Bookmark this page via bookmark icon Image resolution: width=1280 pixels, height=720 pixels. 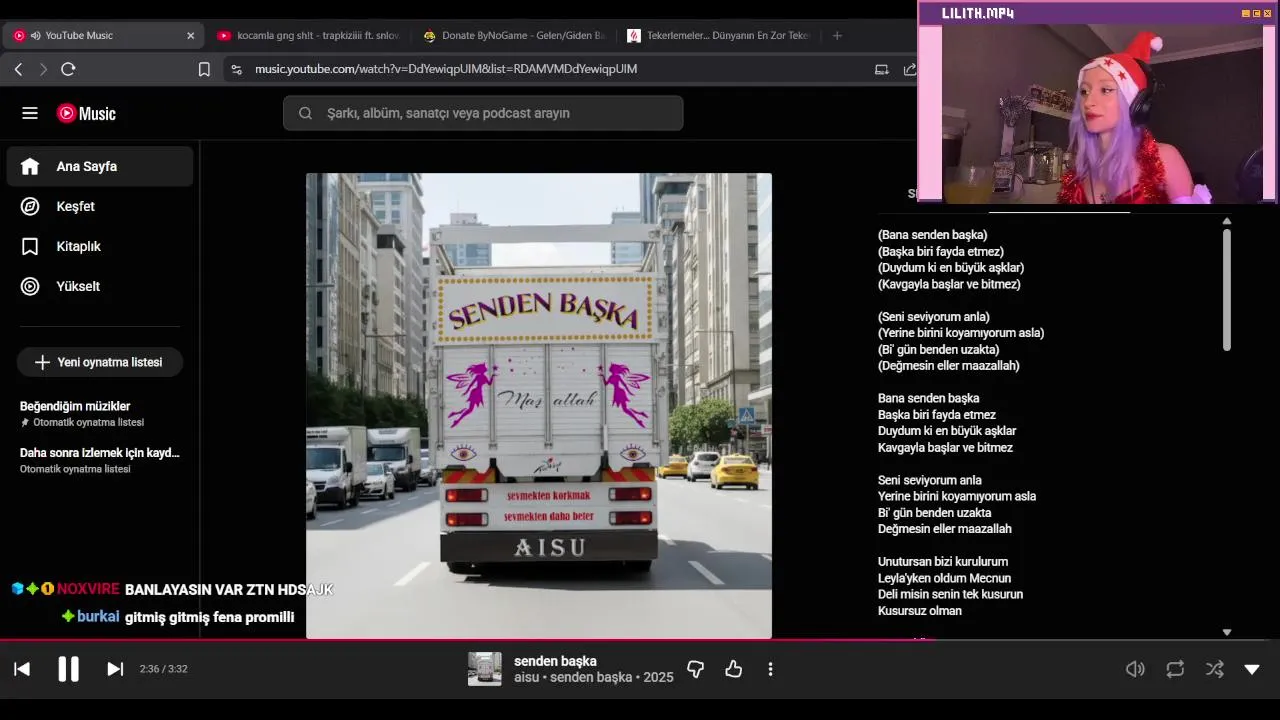pos(204,69)
